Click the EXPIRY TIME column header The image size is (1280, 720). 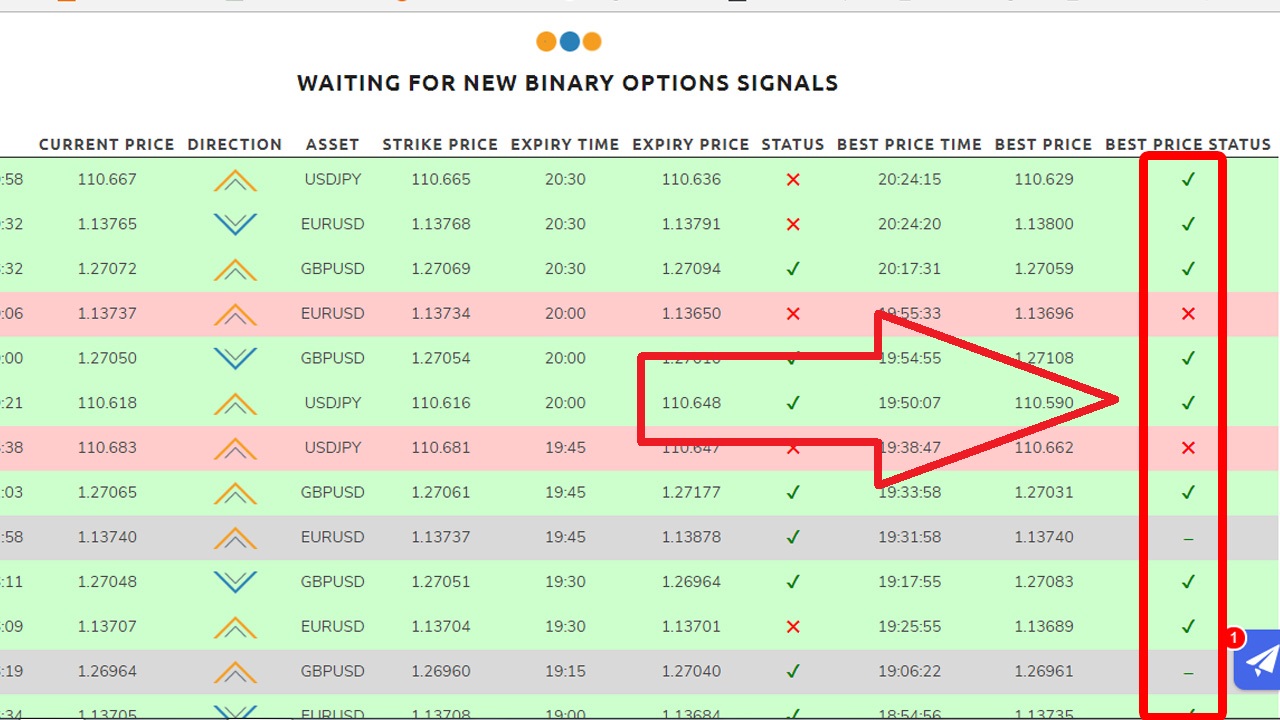(x=565, y=145)
